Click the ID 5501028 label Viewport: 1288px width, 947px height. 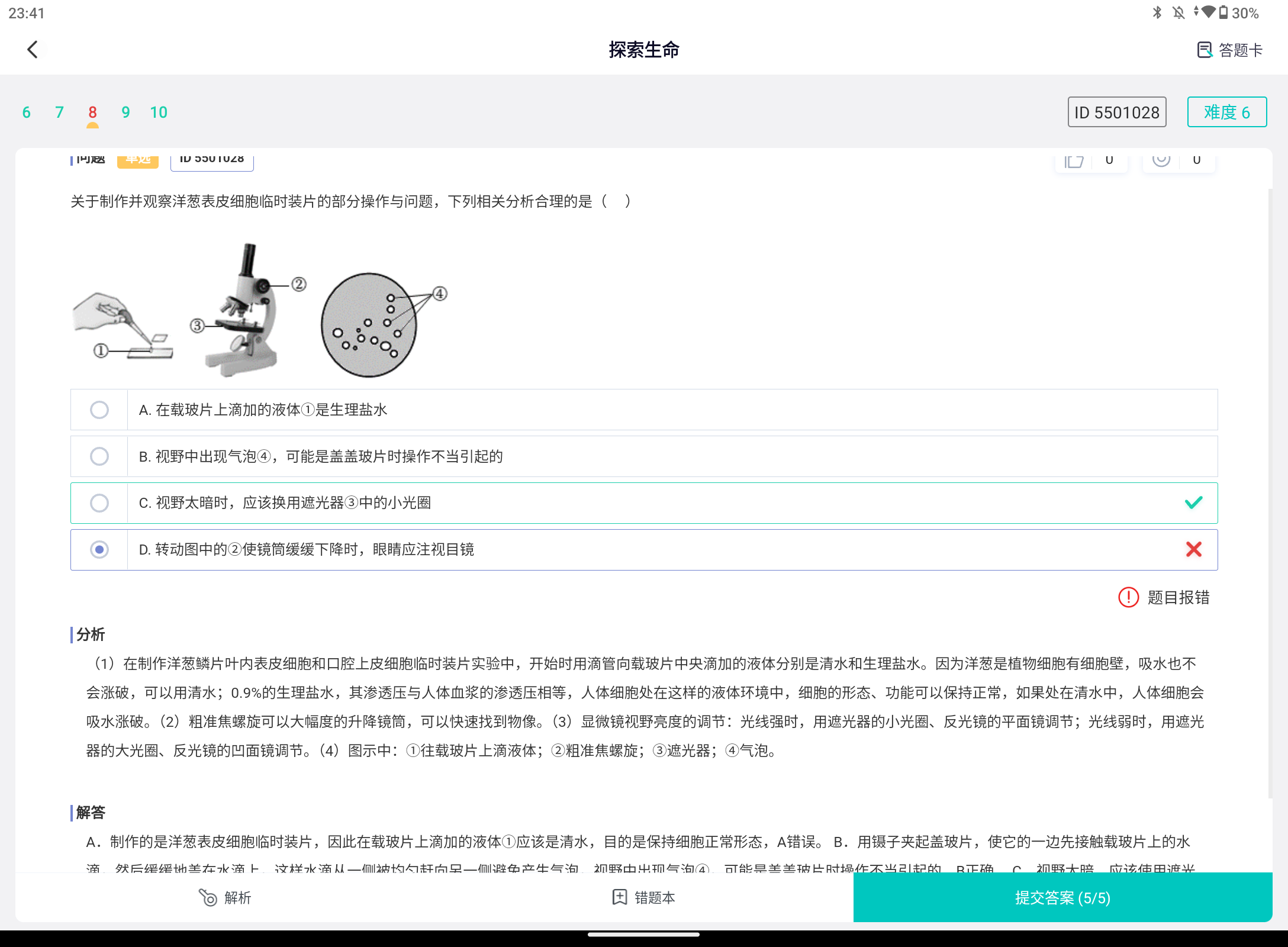[1116, 112]
